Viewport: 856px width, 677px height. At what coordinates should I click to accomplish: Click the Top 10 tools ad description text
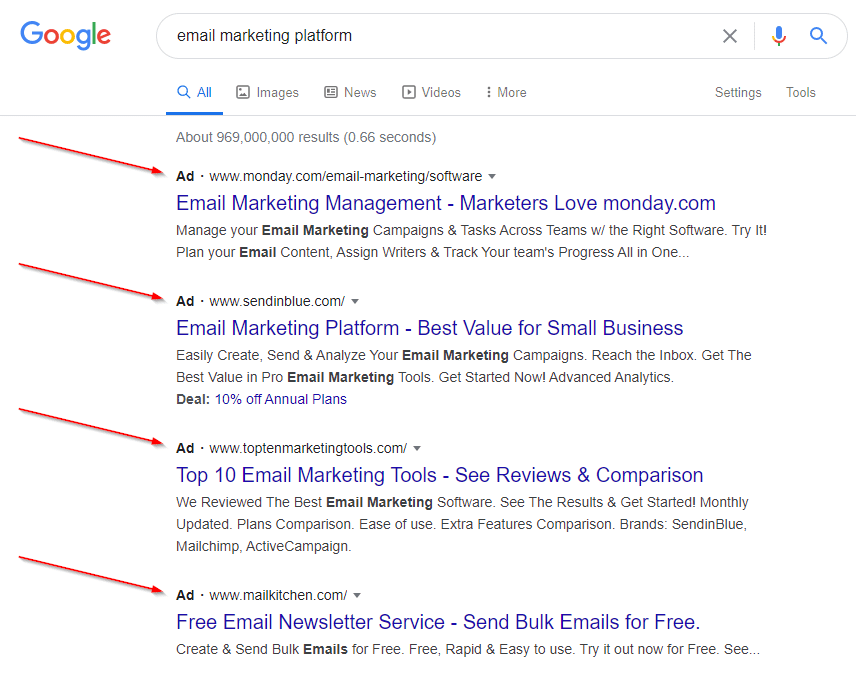pos(462,524)
